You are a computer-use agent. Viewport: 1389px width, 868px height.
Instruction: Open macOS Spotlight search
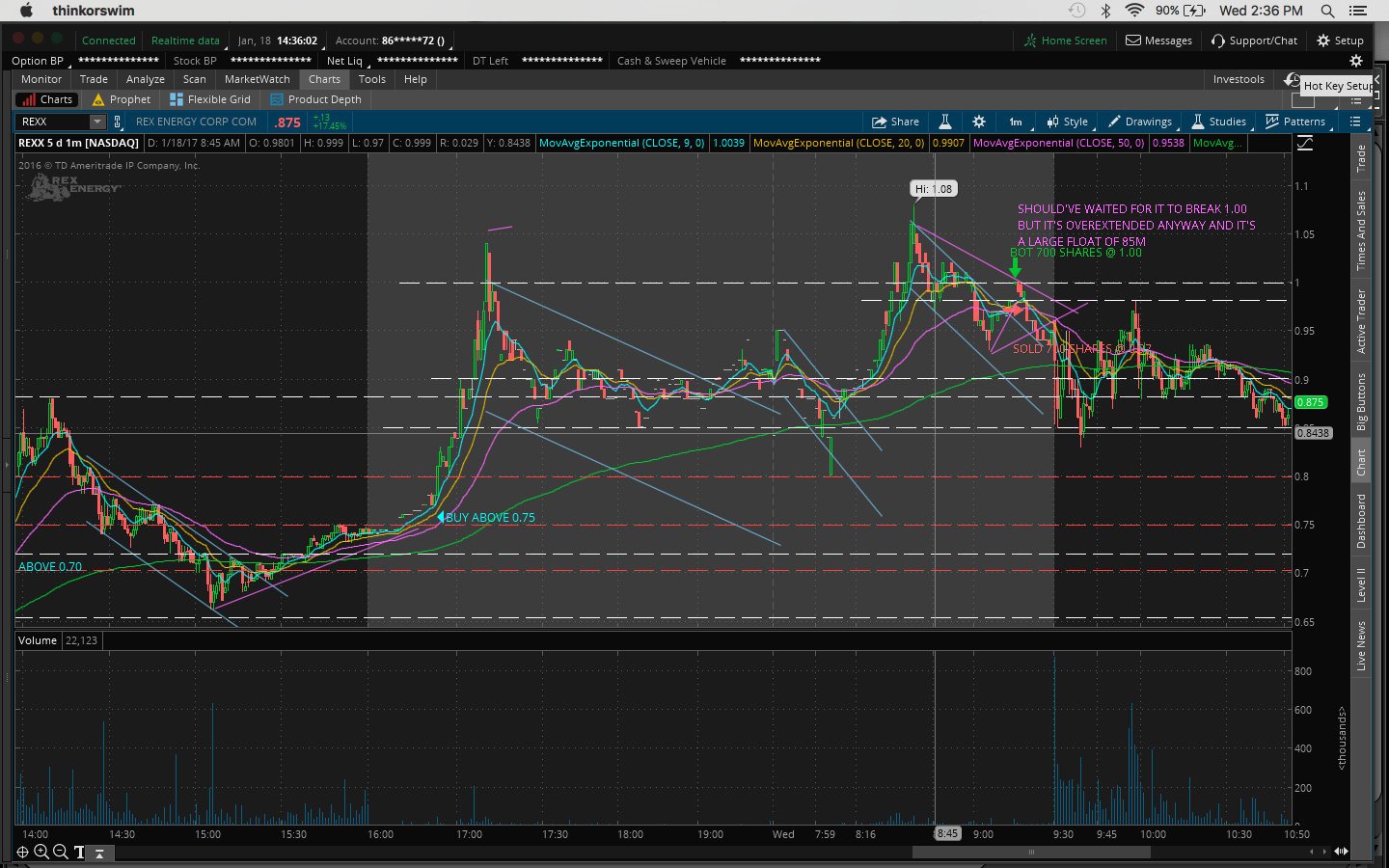tap(1327, 11)
